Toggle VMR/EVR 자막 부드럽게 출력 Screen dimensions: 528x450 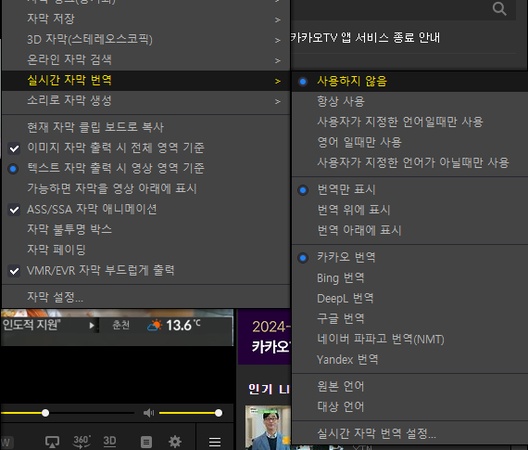[x=146, y=270]
